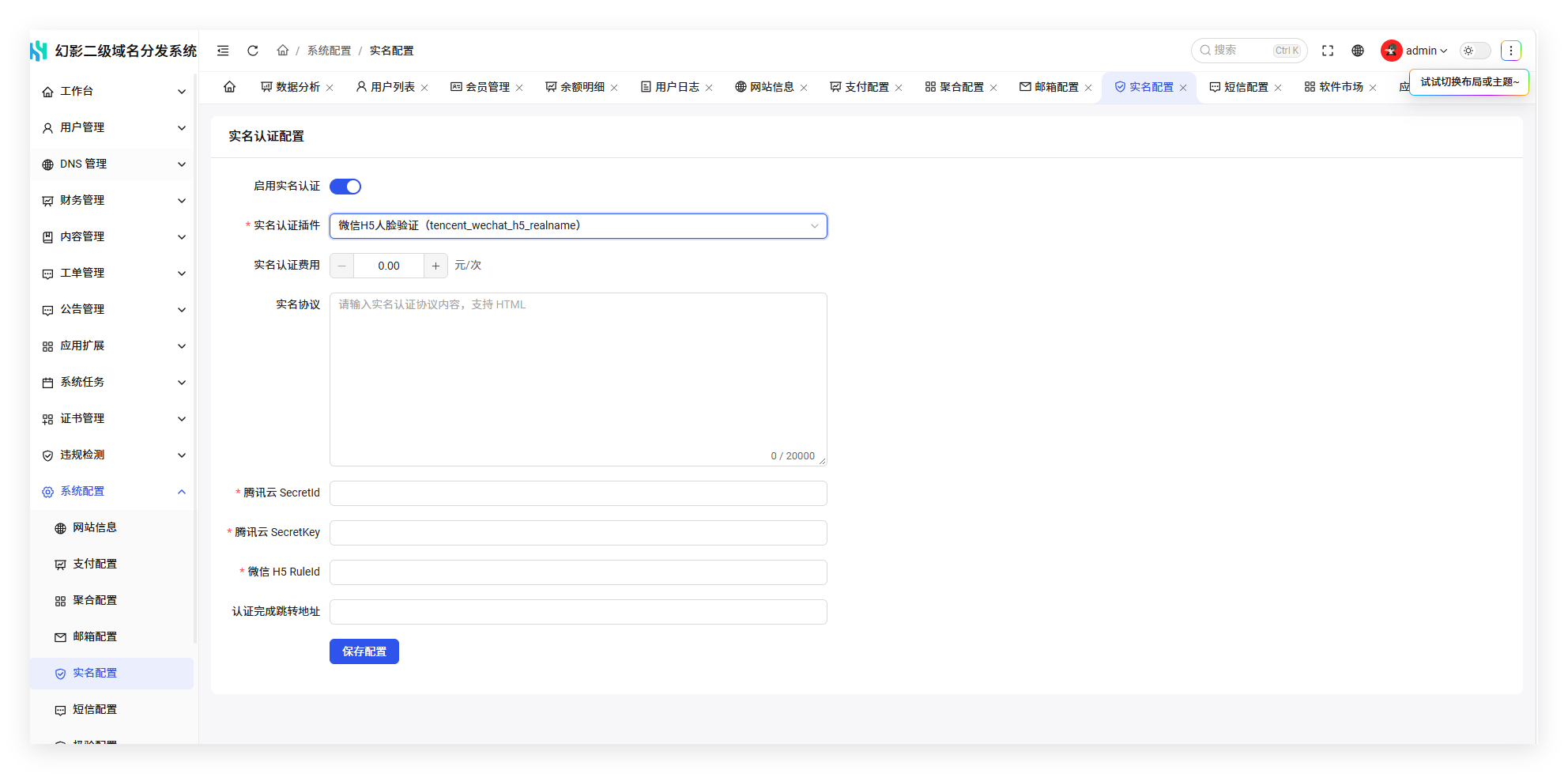Screen dimensions: 1568x774
Task: Decrease the 实名认证费用 with minus button
Action: pos(341,266)
